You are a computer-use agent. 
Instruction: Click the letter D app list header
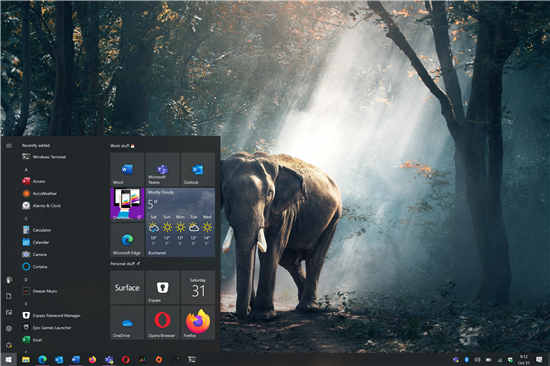(x=26, y=280)
